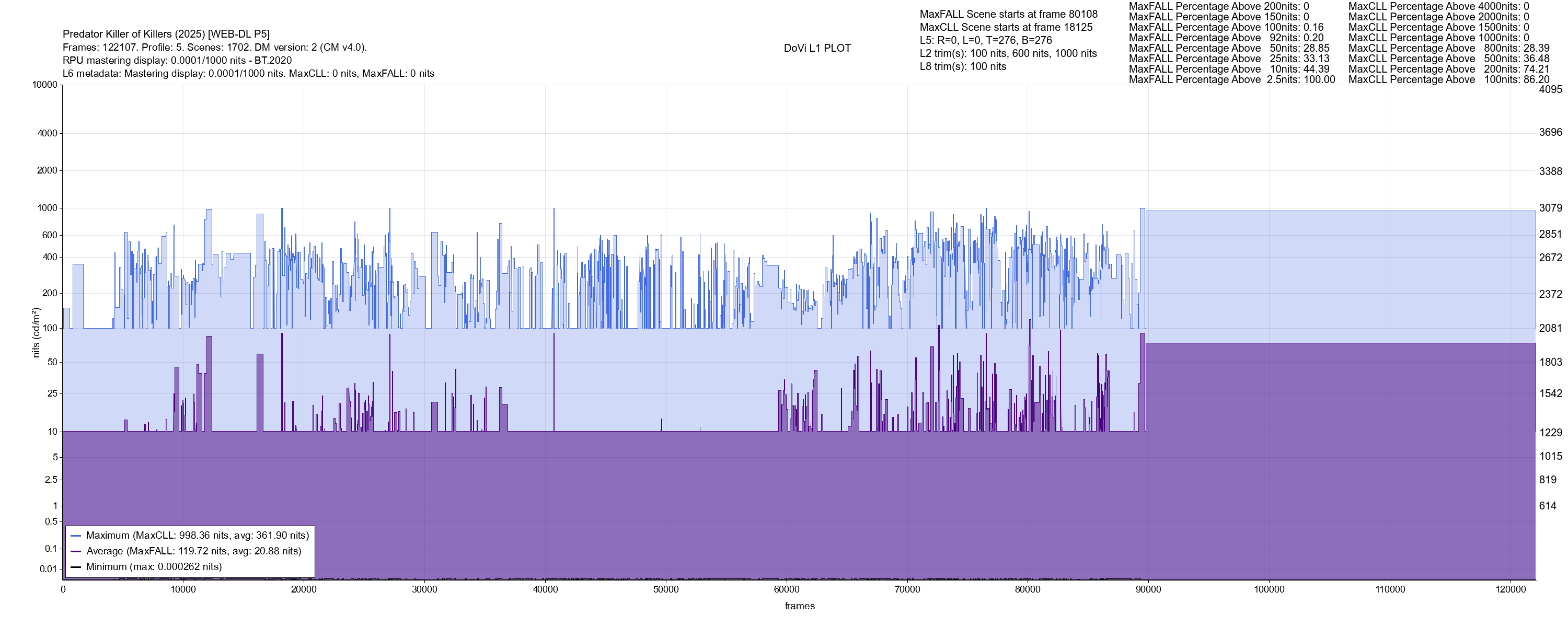Click the 'nits (cd/m²)' y-axis label

(36, 332)
